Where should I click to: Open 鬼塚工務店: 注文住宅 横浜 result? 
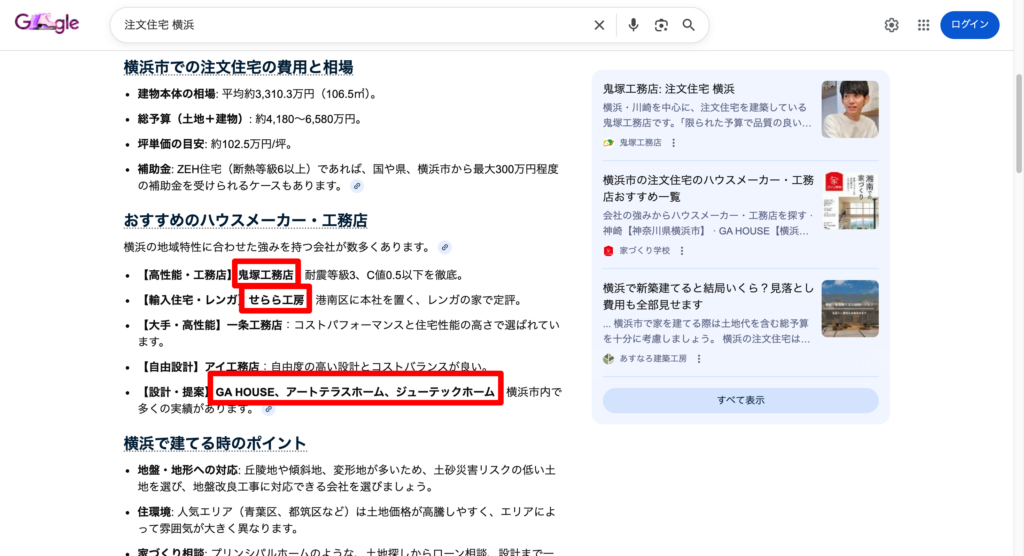coord(668,89)
